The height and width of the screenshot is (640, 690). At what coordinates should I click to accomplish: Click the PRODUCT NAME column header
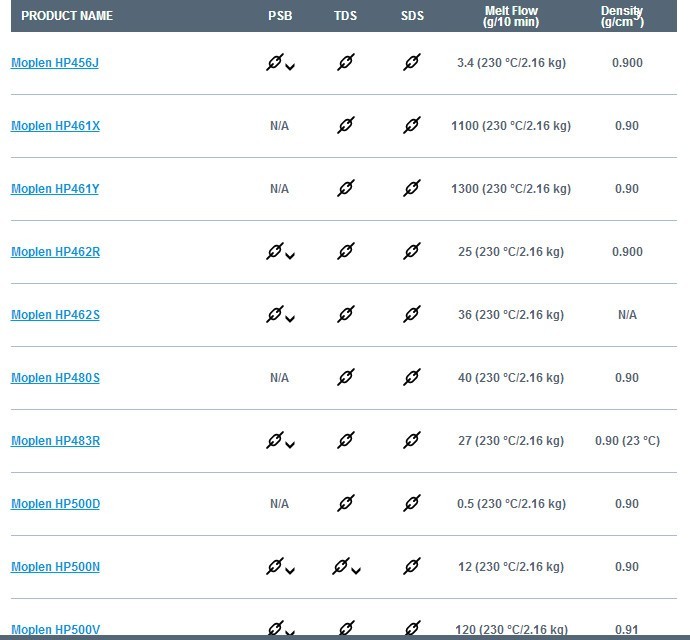[67, 16]
